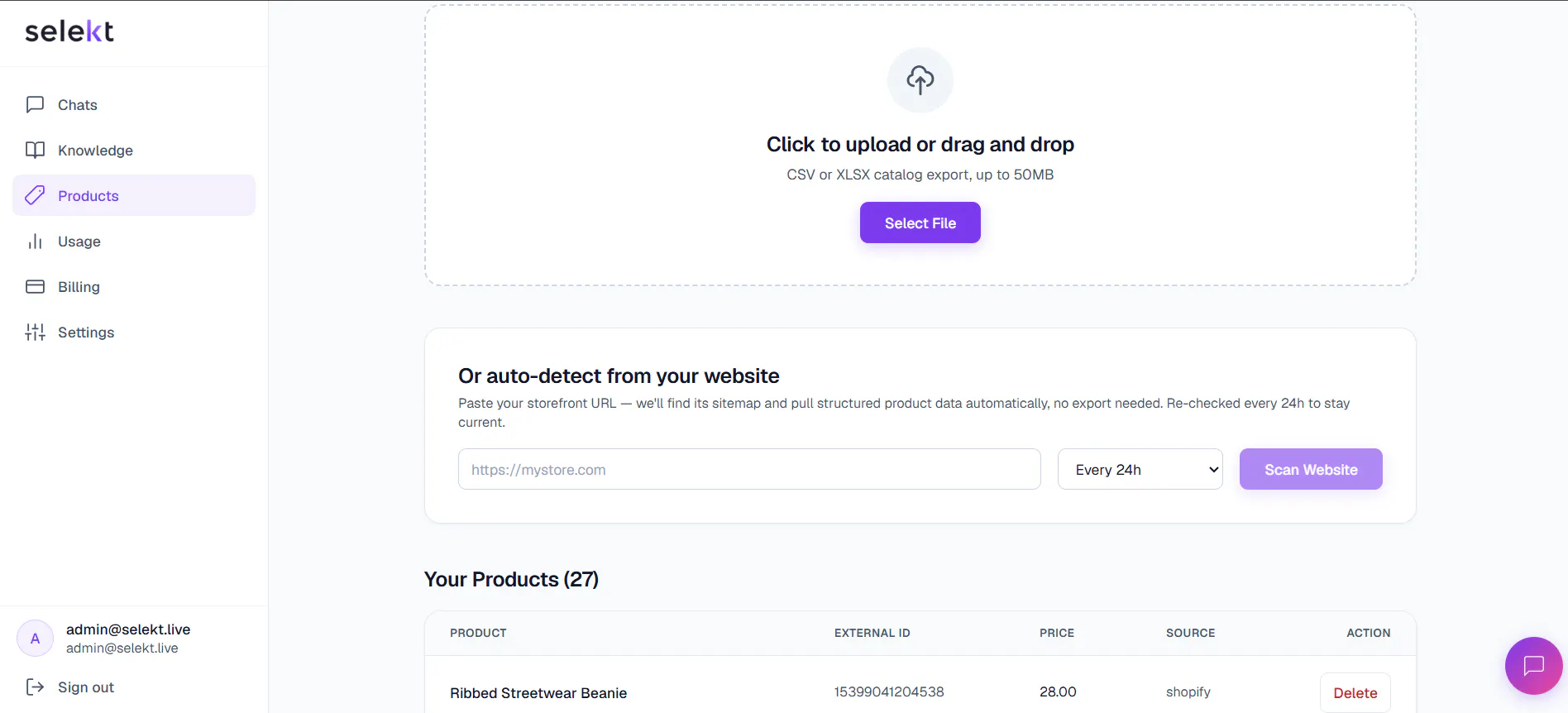Click the admin avatar circle

35,639
